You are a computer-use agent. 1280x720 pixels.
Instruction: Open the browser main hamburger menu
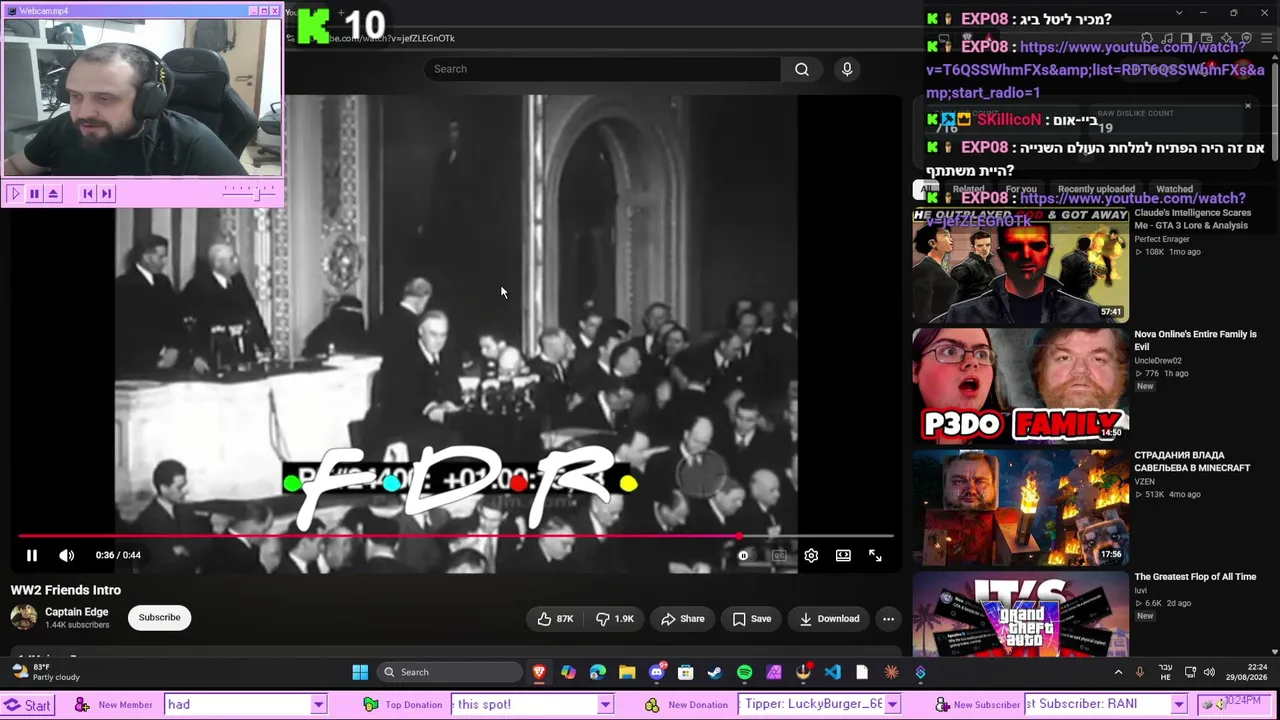(1265, 38)
